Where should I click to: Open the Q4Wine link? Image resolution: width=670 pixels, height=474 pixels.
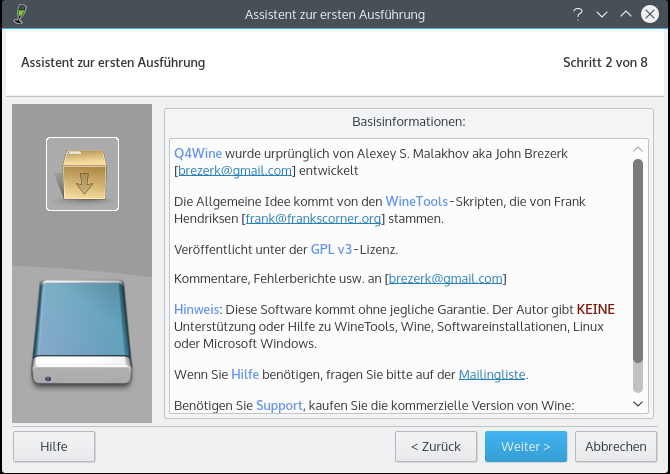pyautogui.click(x=198, y=154)
